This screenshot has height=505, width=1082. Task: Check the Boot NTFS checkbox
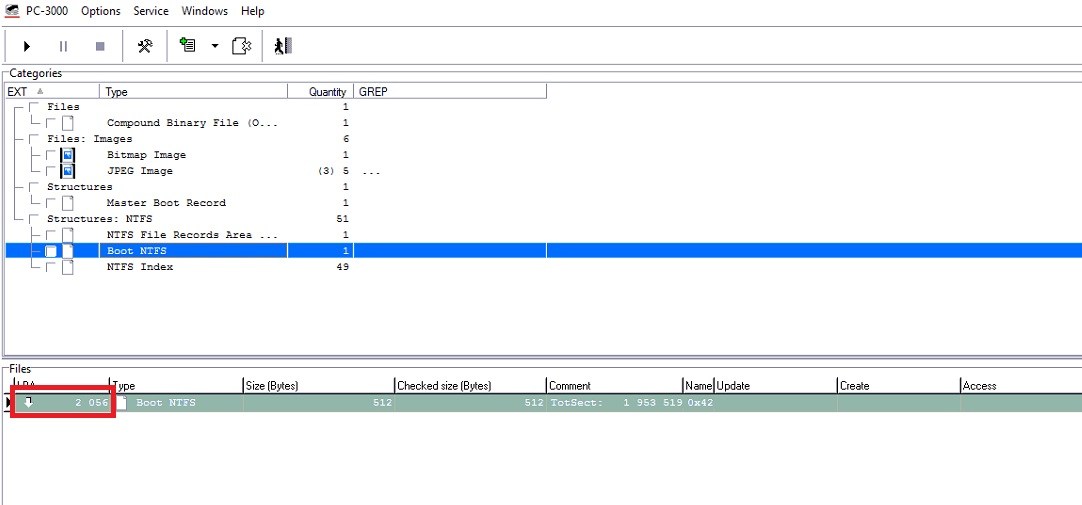[x=51, y=251]
